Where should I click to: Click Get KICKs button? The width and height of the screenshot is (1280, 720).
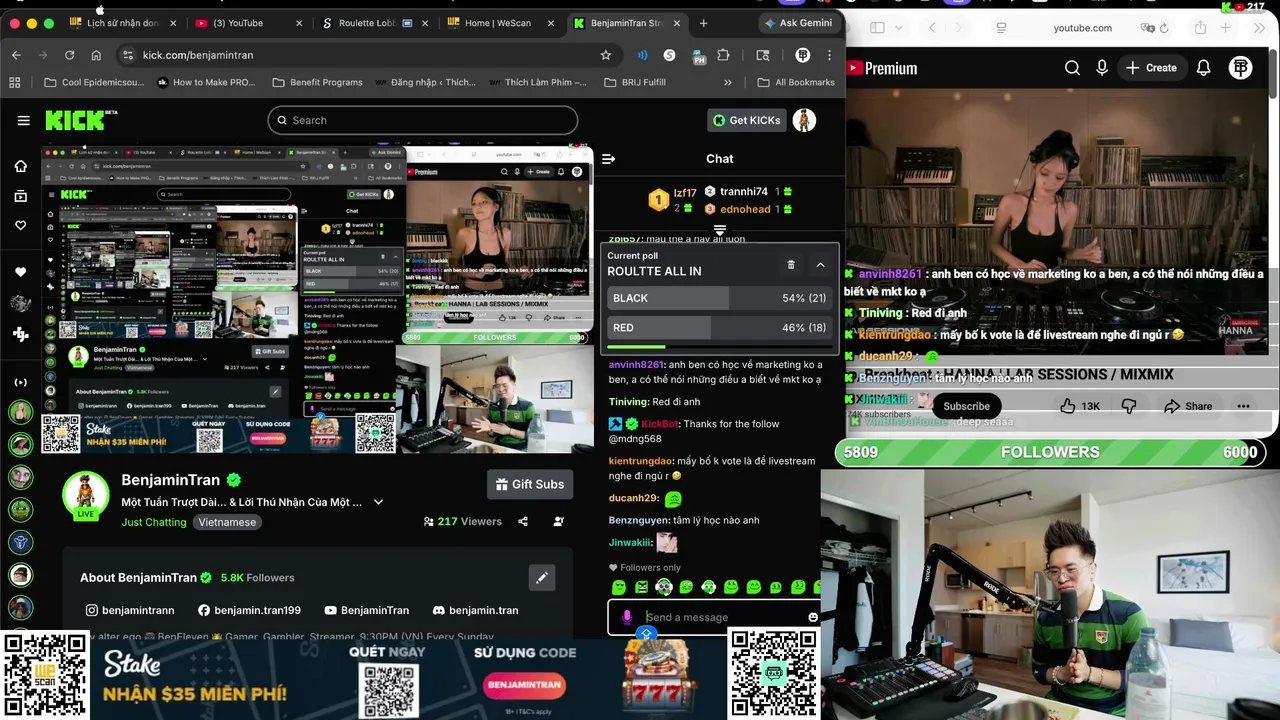(x=746, y=120)
